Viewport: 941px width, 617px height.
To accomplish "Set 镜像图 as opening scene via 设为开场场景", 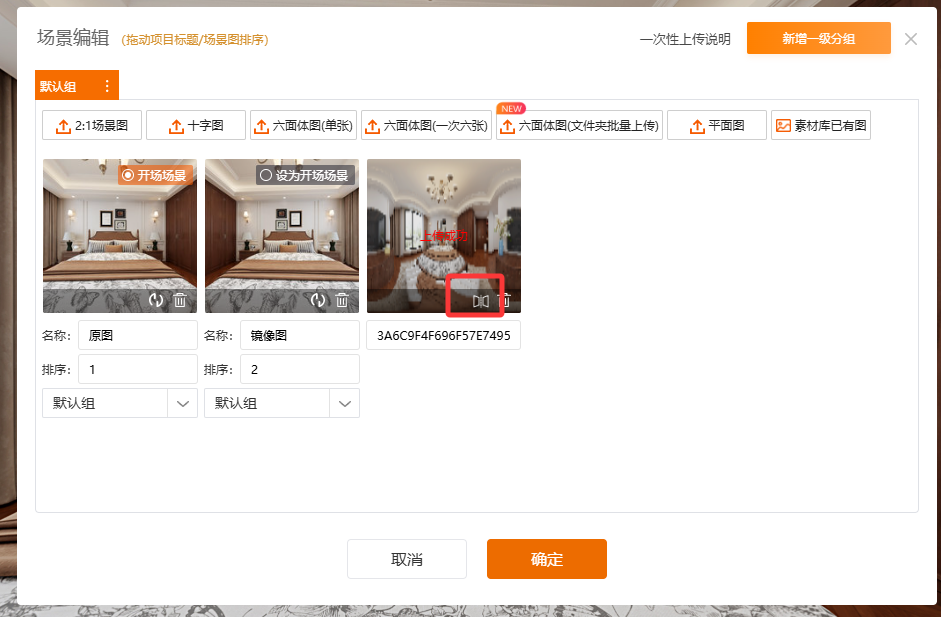I will [265, 175].
